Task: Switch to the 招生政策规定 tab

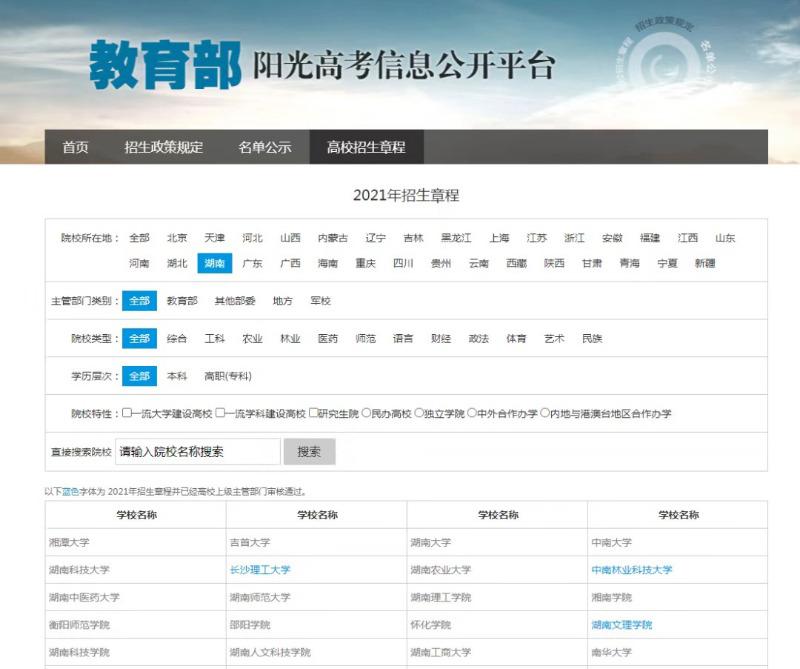Action: click(164, 147)
